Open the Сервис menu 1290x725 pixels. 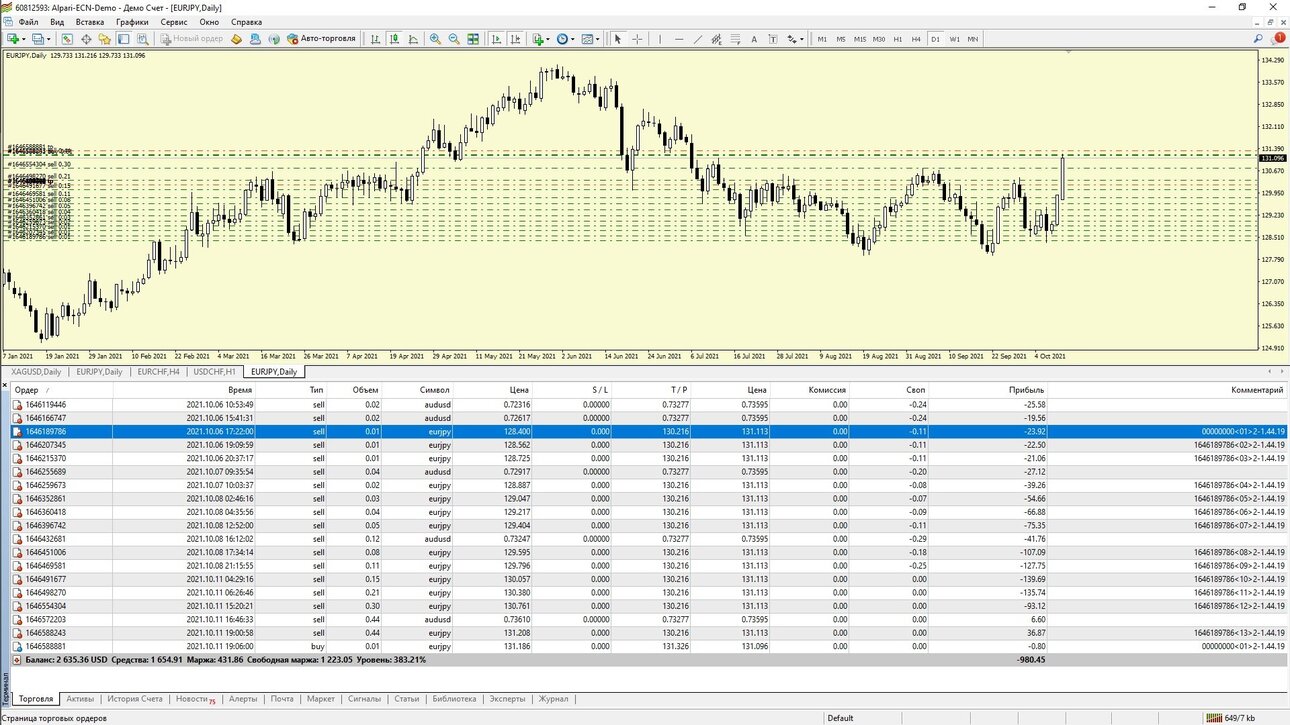point(174,22)
